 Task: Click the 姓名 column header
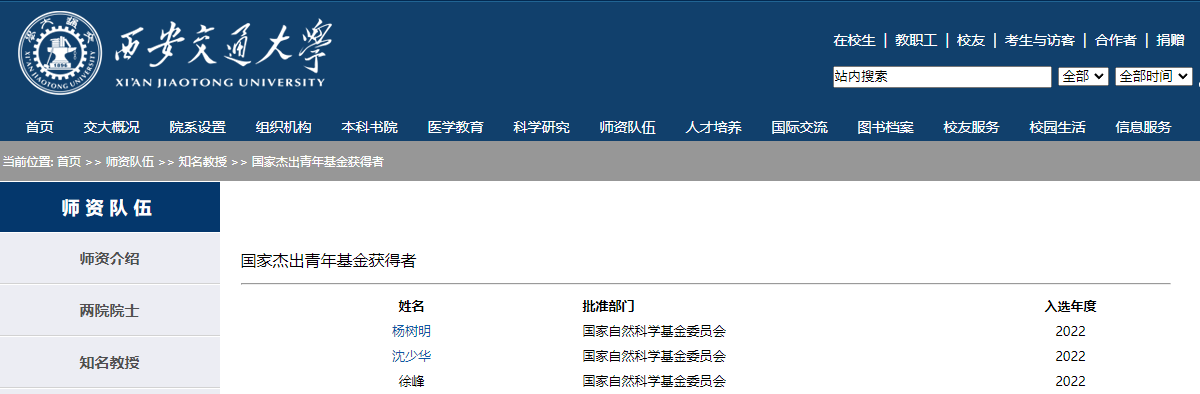[412, 306]
